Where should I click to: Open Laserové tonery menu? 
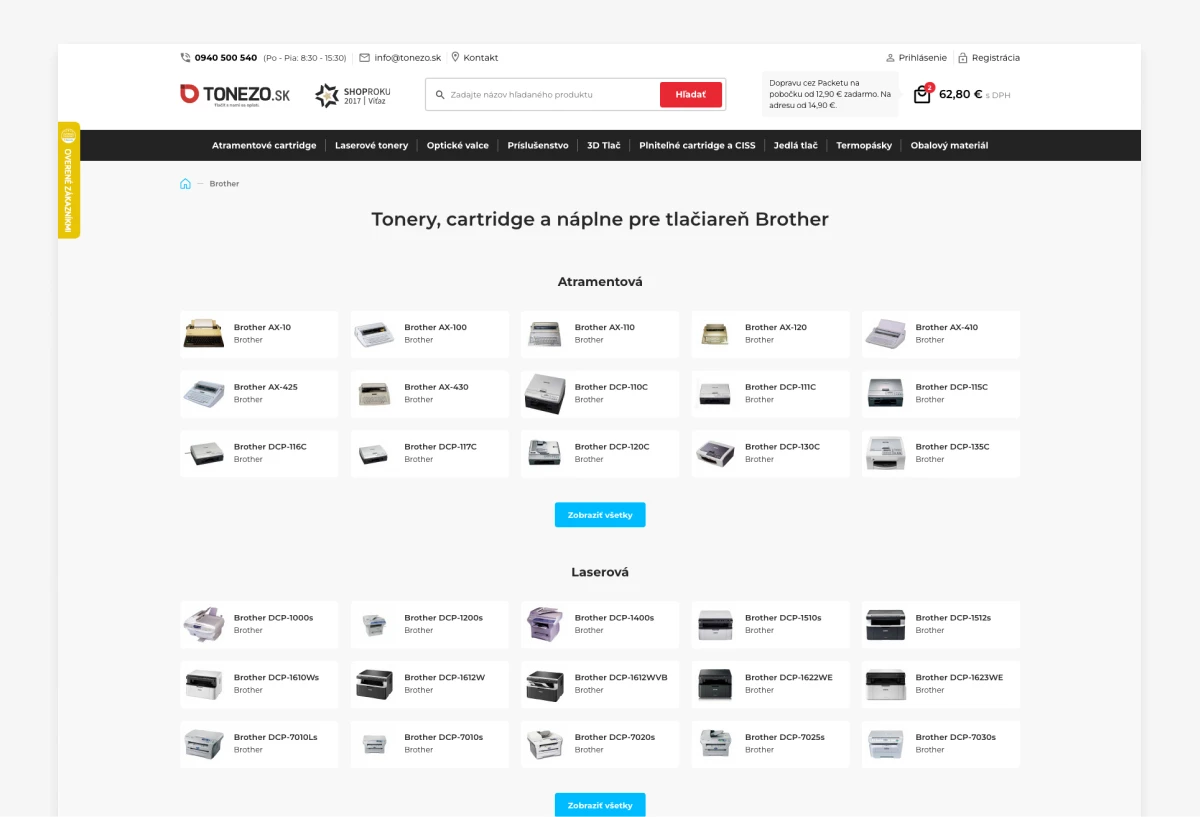coord(372,146)
